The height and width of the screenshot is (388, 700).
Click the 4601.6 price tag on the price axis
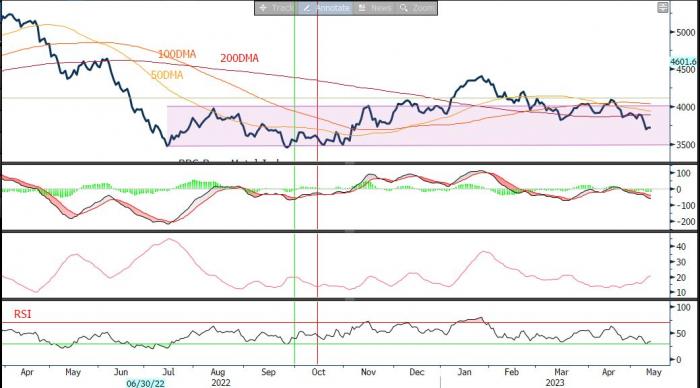tap(684, 62)
